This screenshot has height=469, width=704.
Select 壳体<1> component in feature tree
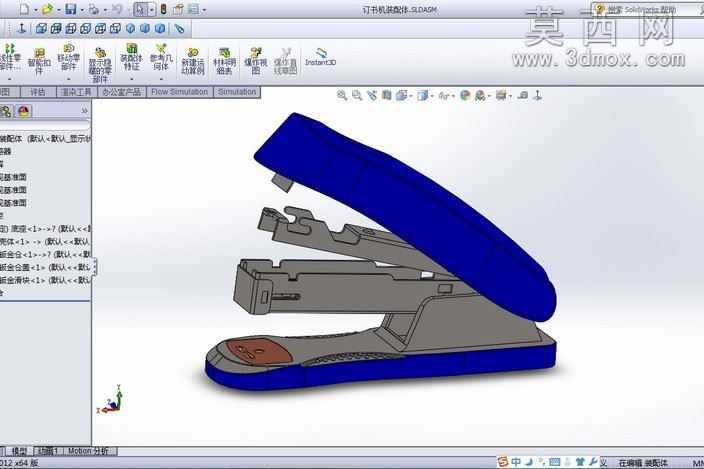click(45, 241)
